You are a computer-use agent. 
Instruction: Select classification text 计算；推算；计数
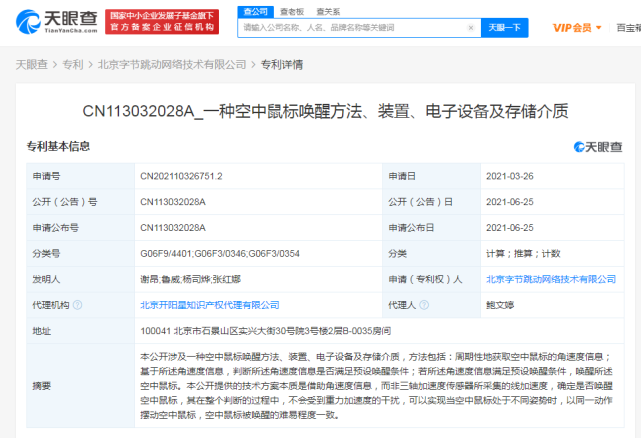[x=523, y=254]
